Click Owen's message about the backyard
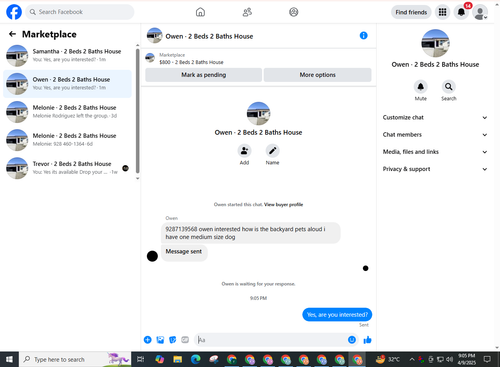The height and width of the screenshot is (367, 500). tap(250, 233)
